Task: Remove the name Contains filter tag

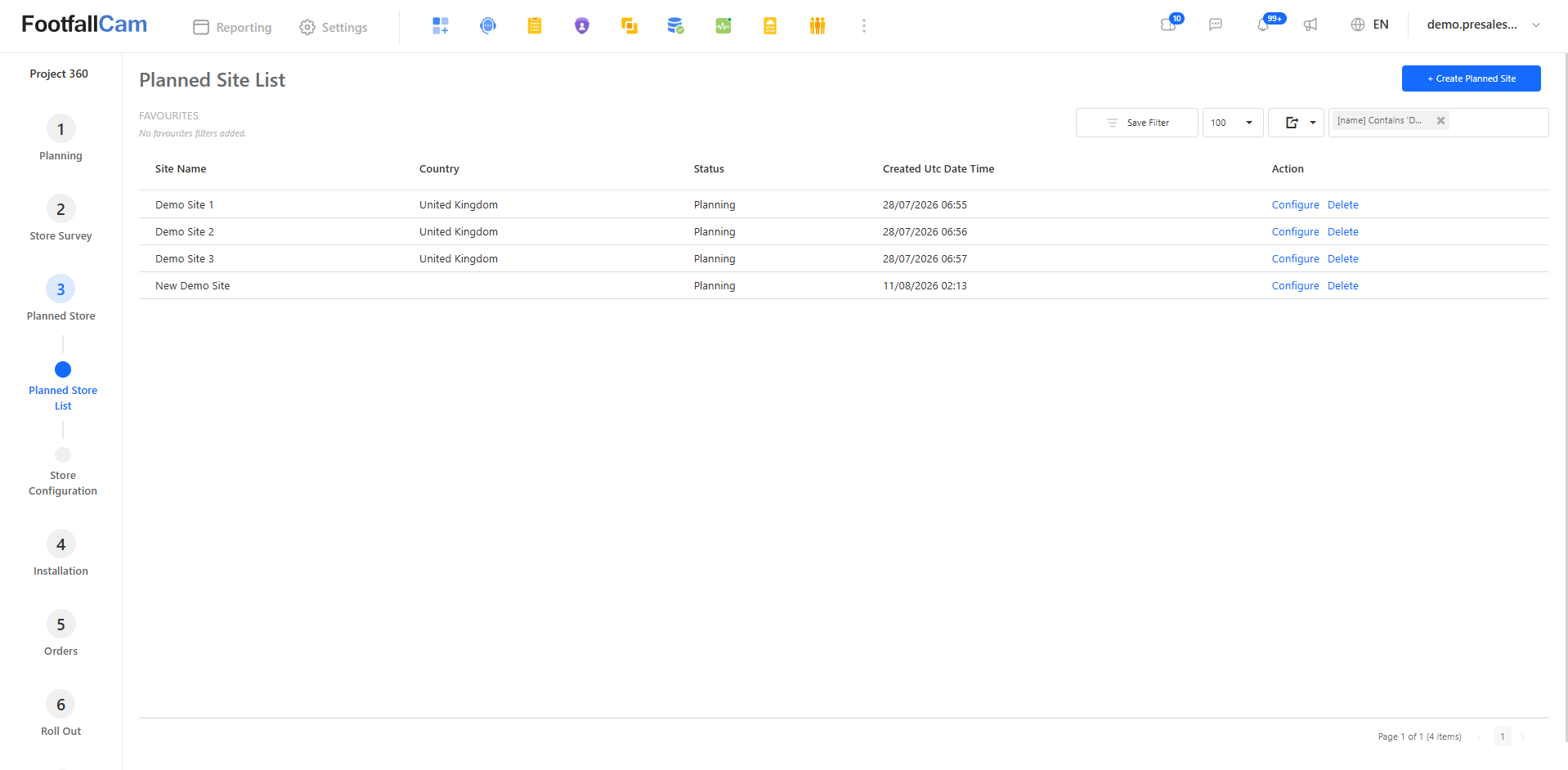Action: click(x=1440, y=120)
